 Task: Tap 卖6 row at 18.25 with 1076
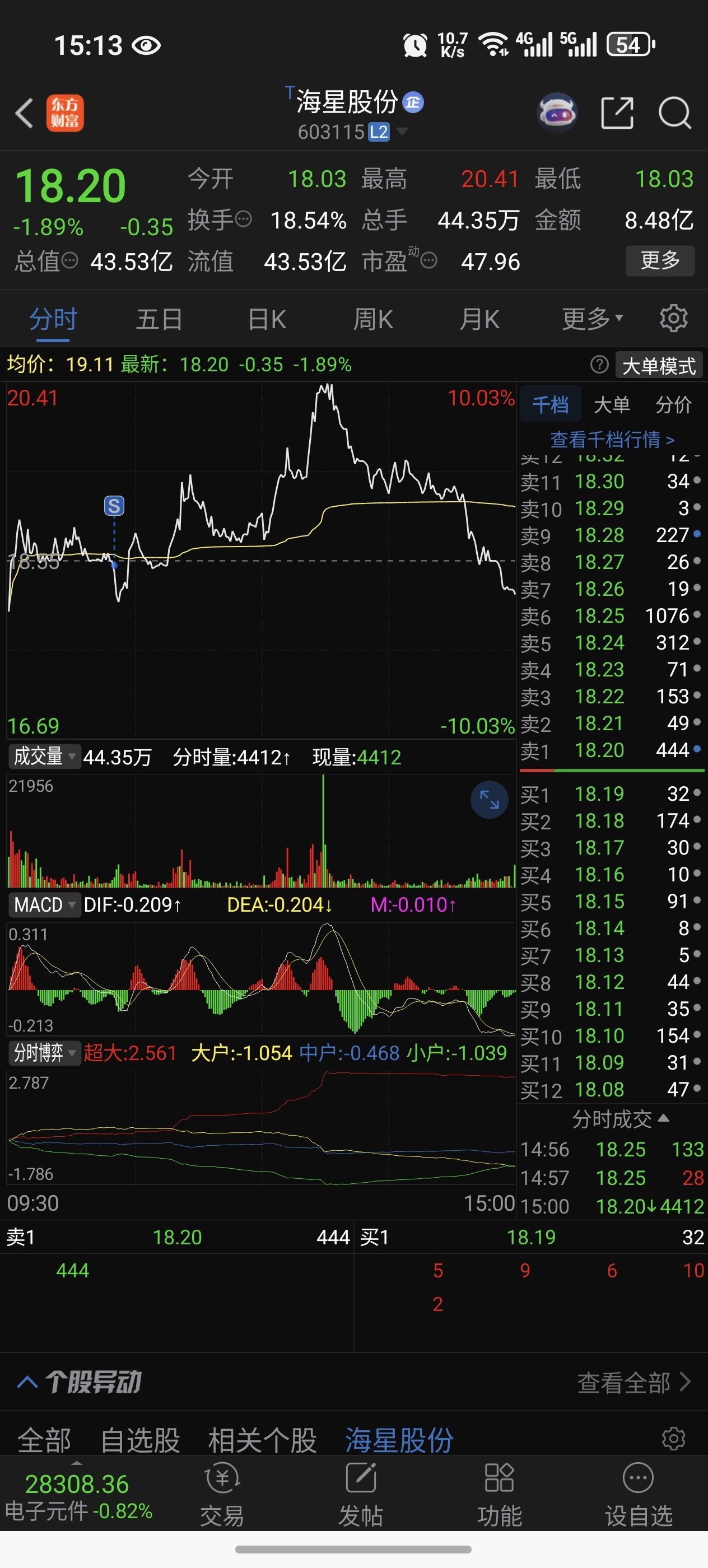pos(611,616)
